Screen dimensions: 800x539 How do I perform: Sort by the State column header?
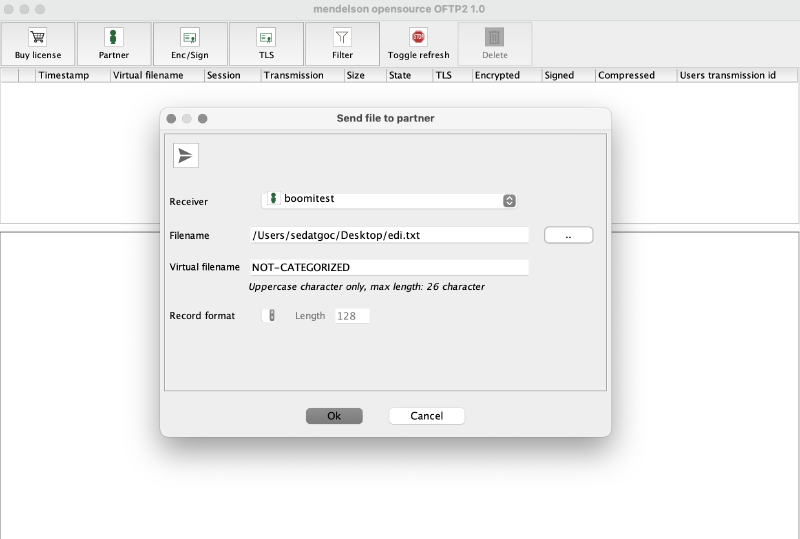409,76
